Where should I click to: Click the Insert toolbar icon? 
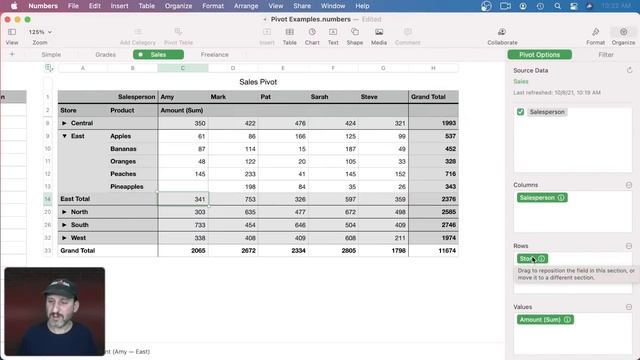point(267,32)
